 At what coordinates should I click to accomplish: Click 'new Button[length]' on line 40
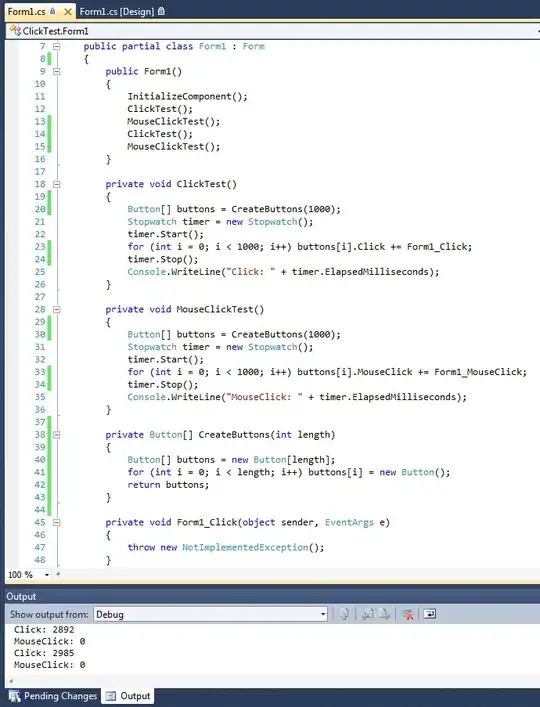point(281,460)
